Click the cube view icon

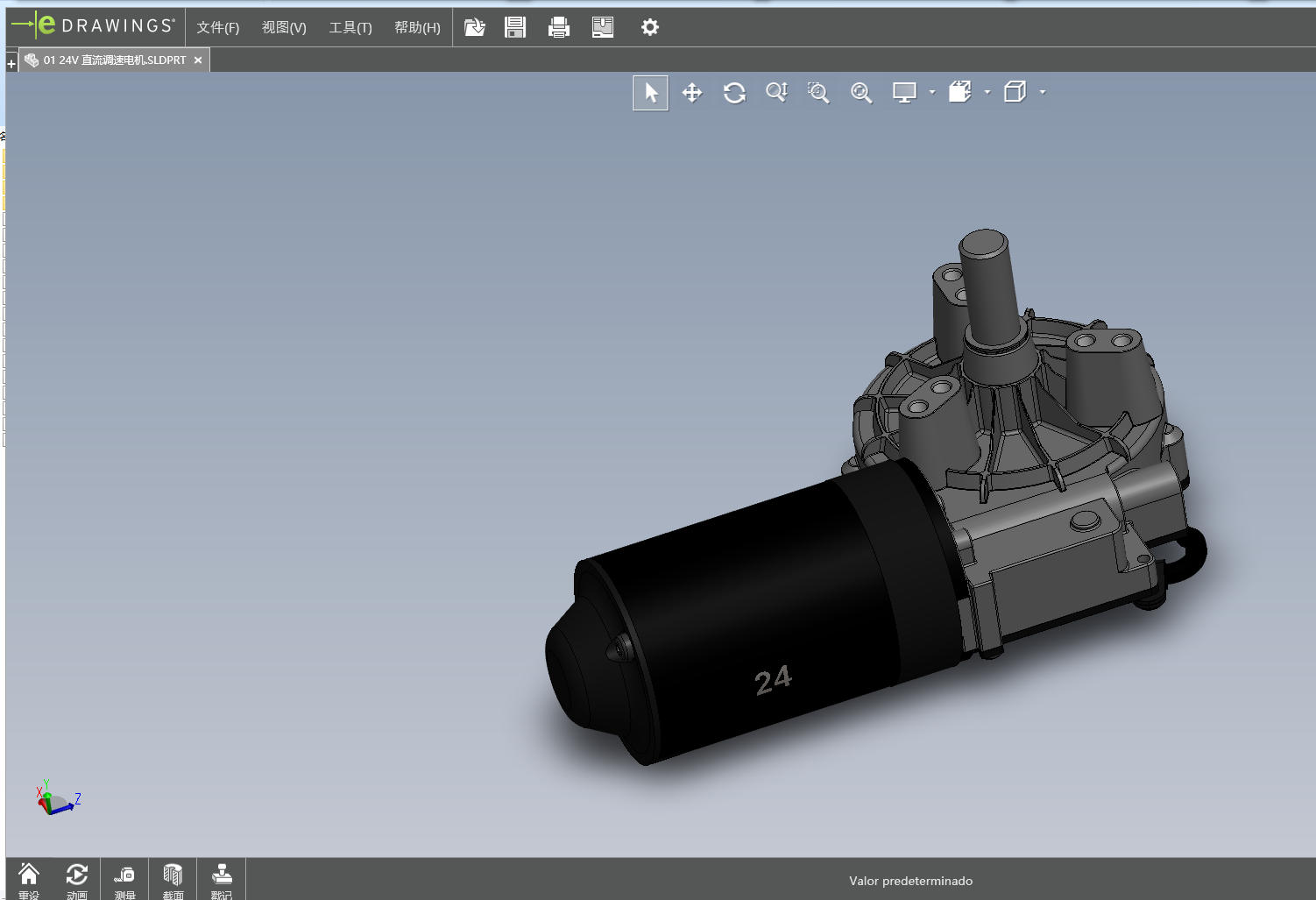click(1015, 92)
